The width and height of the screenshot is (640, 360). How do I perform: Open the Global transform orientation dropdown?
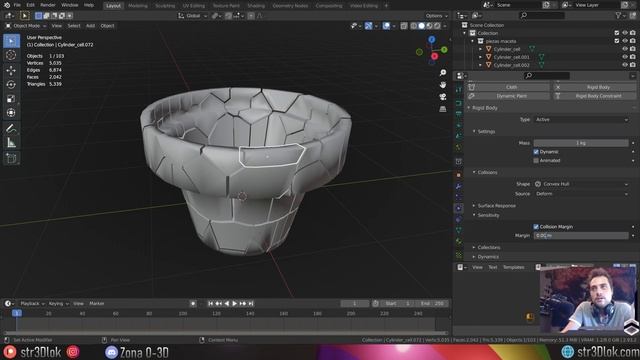tap(193, 16)
